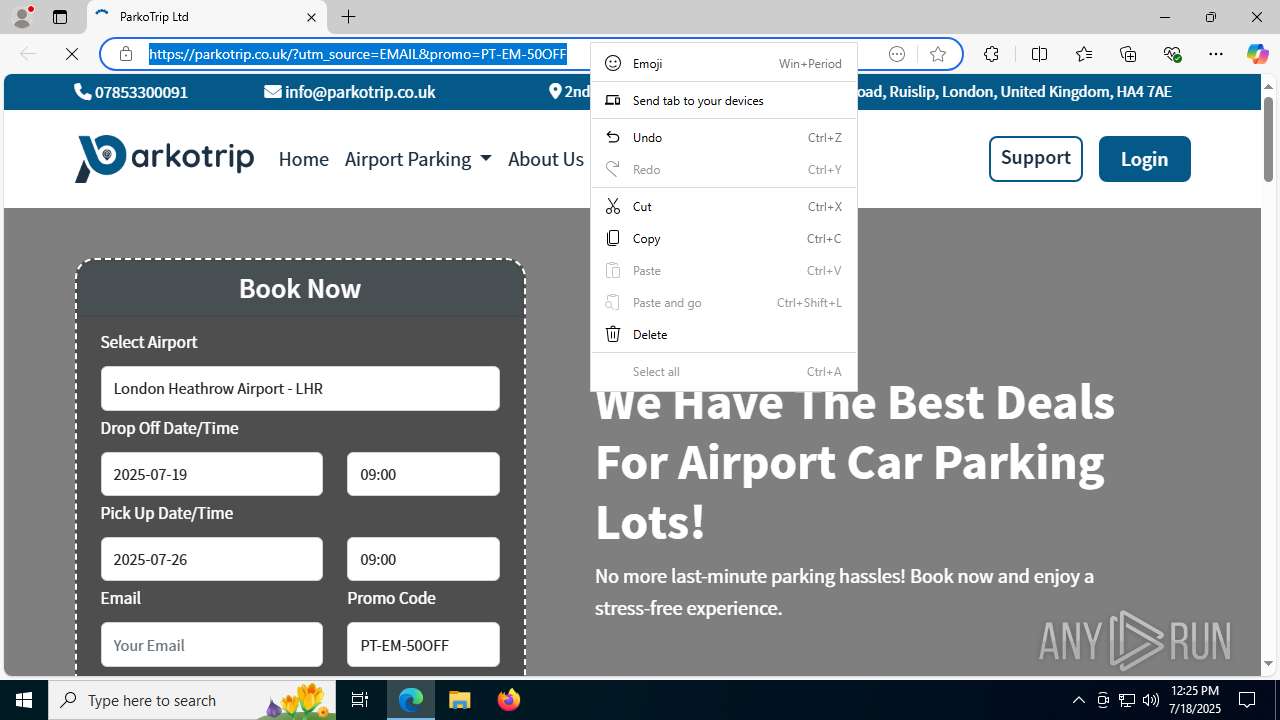
Task: Click the Support button
Action: click(1035, 158)
